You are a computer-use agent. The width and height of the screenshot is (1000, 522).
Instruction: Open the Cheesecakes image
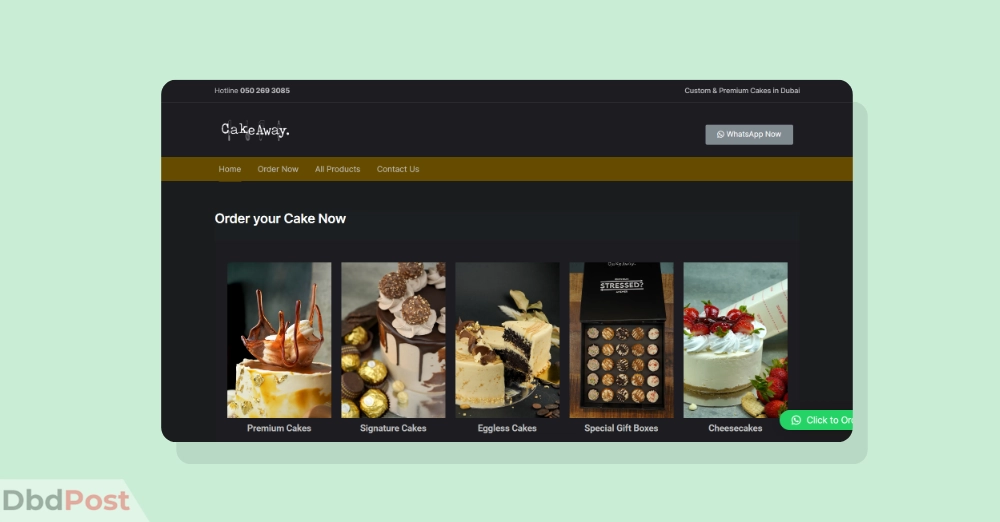tap(735, 340)
